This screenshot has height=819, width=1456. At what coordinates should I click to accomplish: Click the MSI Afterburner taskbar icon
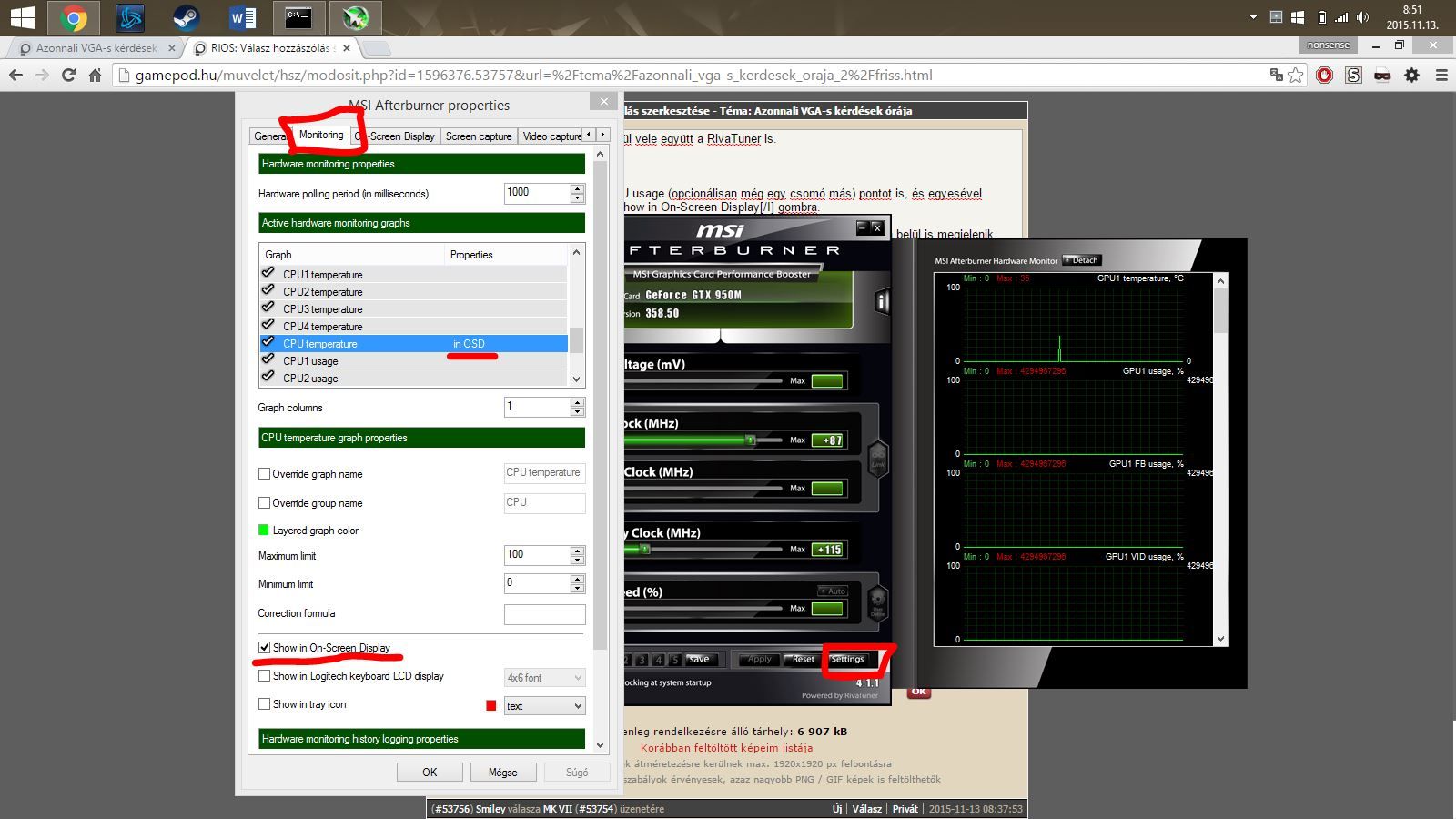(355, 18)
